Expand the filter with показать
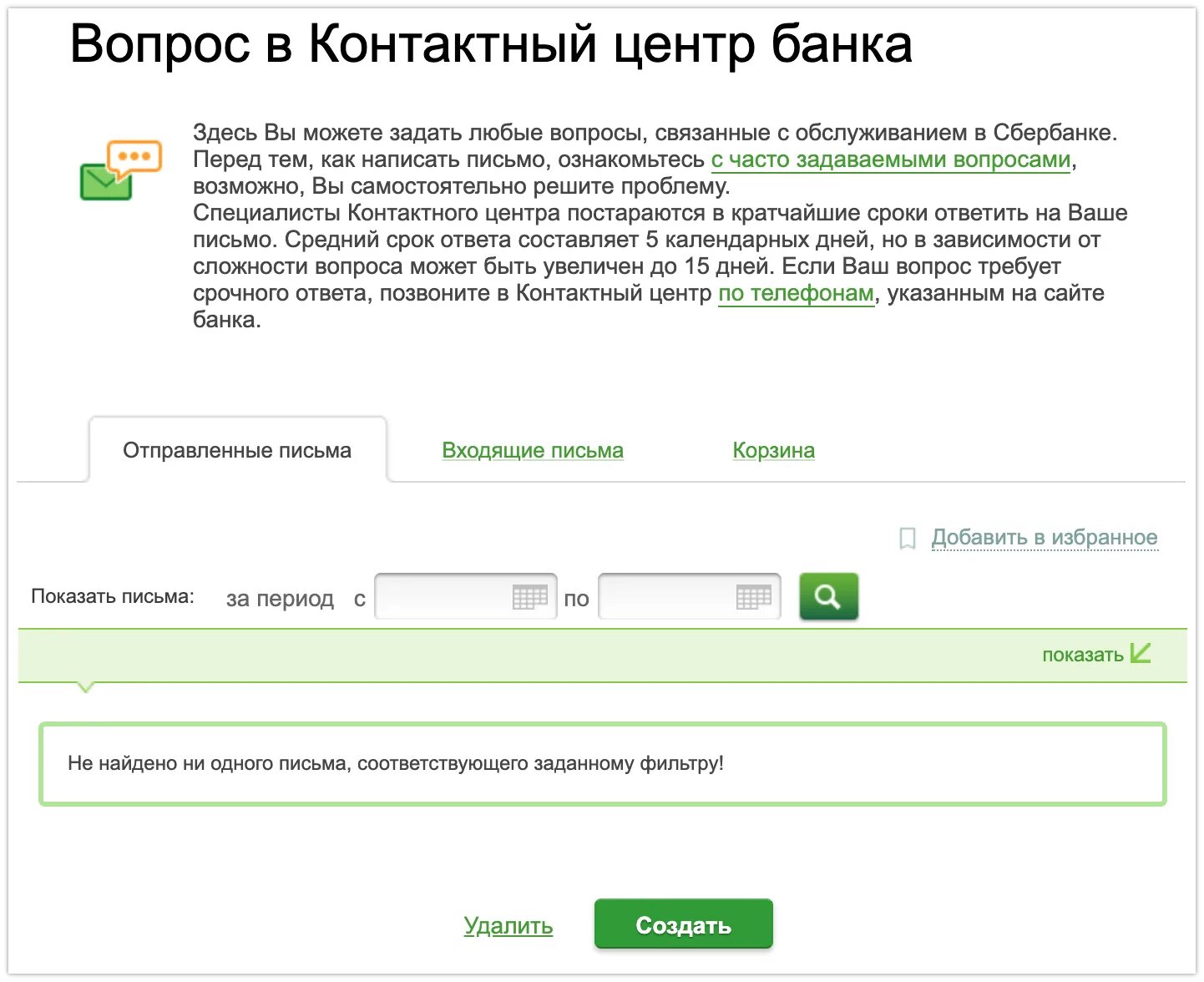Viewport: 1204px width, 982px height. (1083, 656)
